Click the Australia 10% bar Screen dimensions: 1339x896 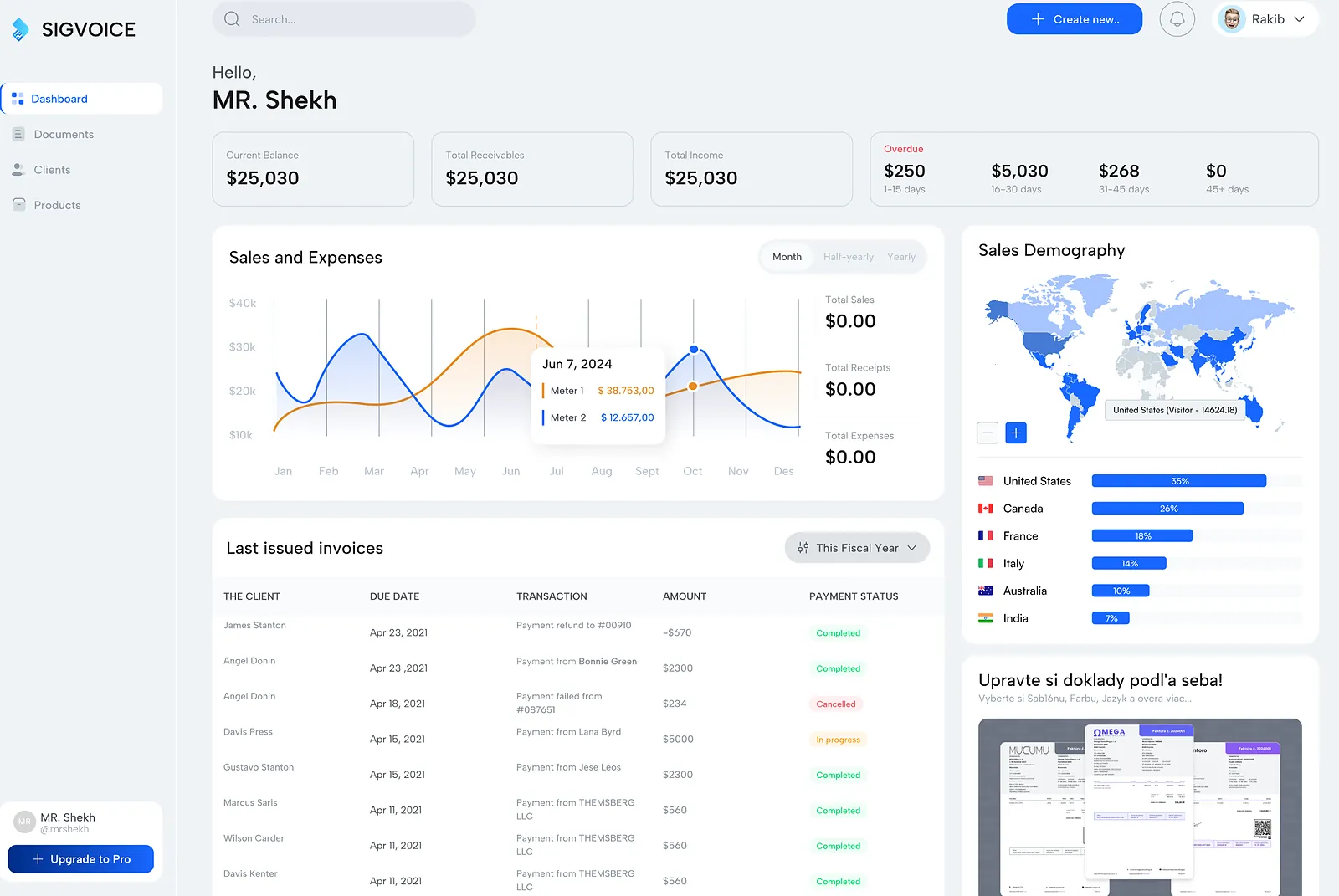(x=1121, y=591)
